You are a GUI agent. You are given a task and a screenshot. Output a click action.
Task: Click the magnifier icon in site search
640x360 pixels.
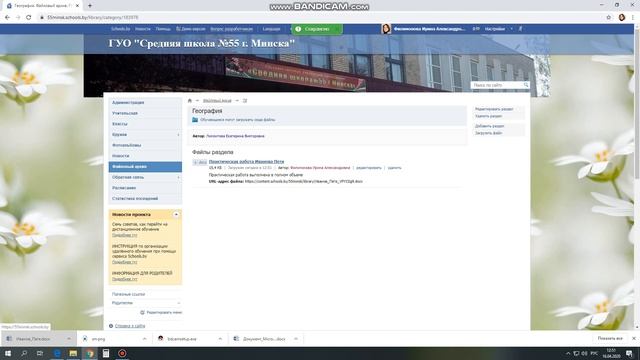click(x=526, y=85)
